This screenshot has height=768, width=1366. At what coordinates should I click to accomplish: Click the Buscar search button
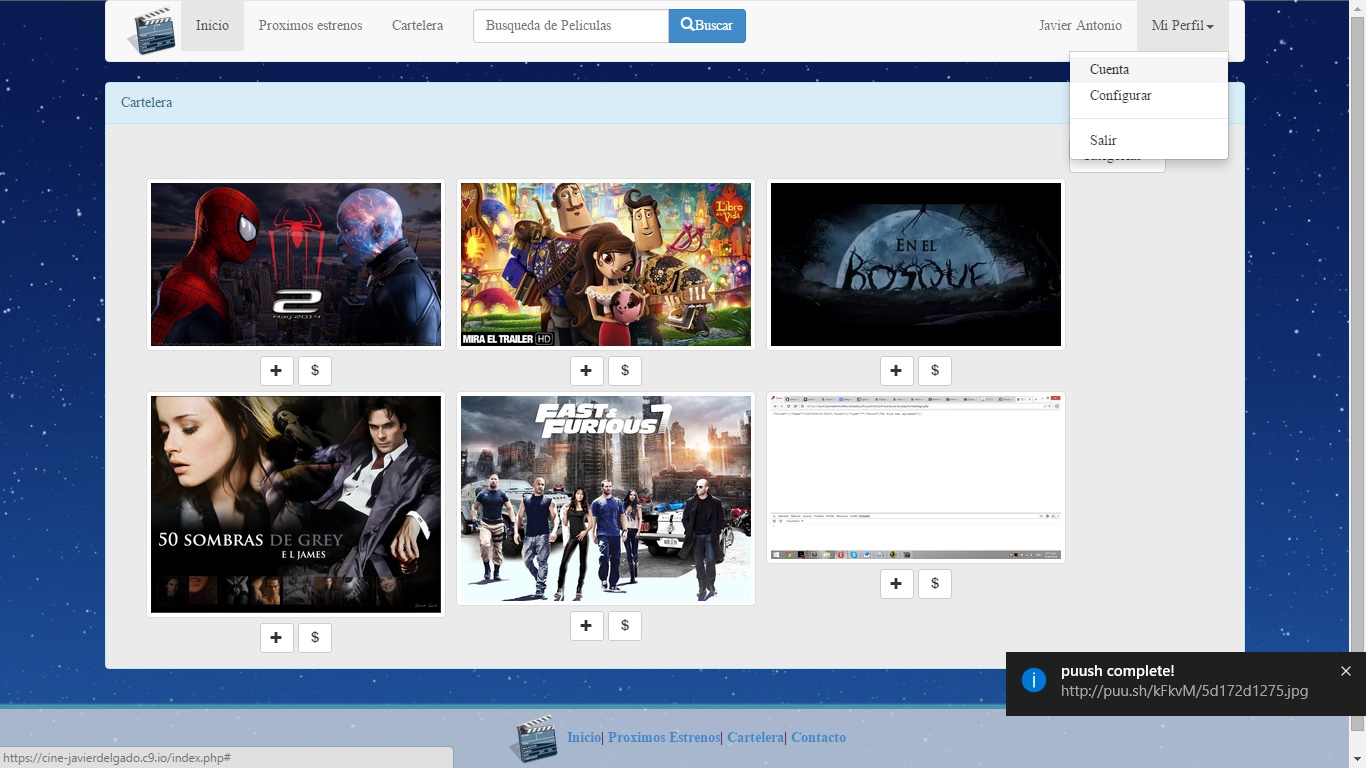pyautogui.click(x=707, y=26)
